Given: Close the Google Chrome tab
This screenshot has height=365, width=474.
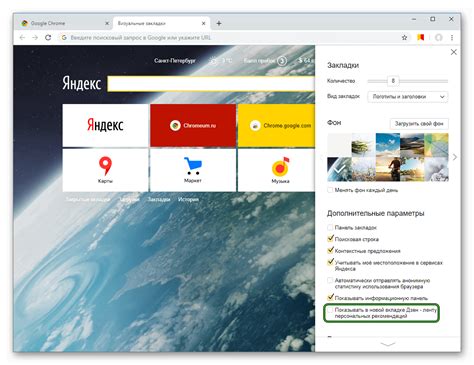Looking at the screenshot, I should click(107, 23).
